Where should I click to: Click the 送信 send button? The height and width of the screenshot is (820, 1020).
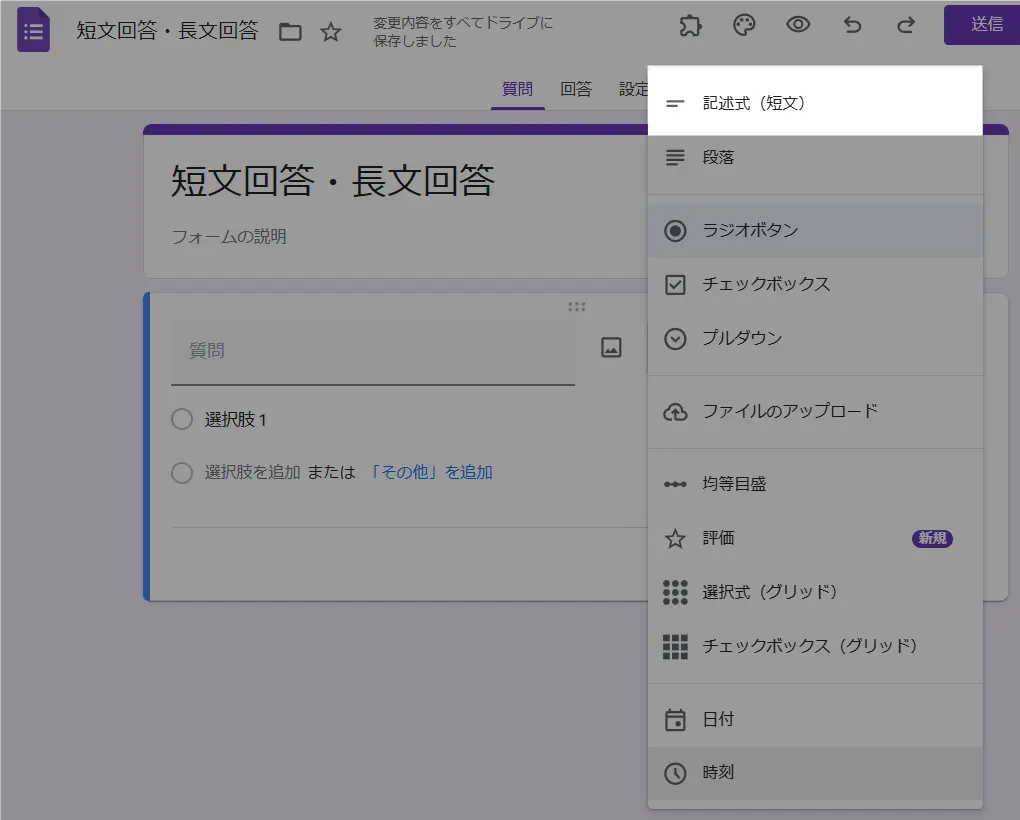(x=982, y=25)
